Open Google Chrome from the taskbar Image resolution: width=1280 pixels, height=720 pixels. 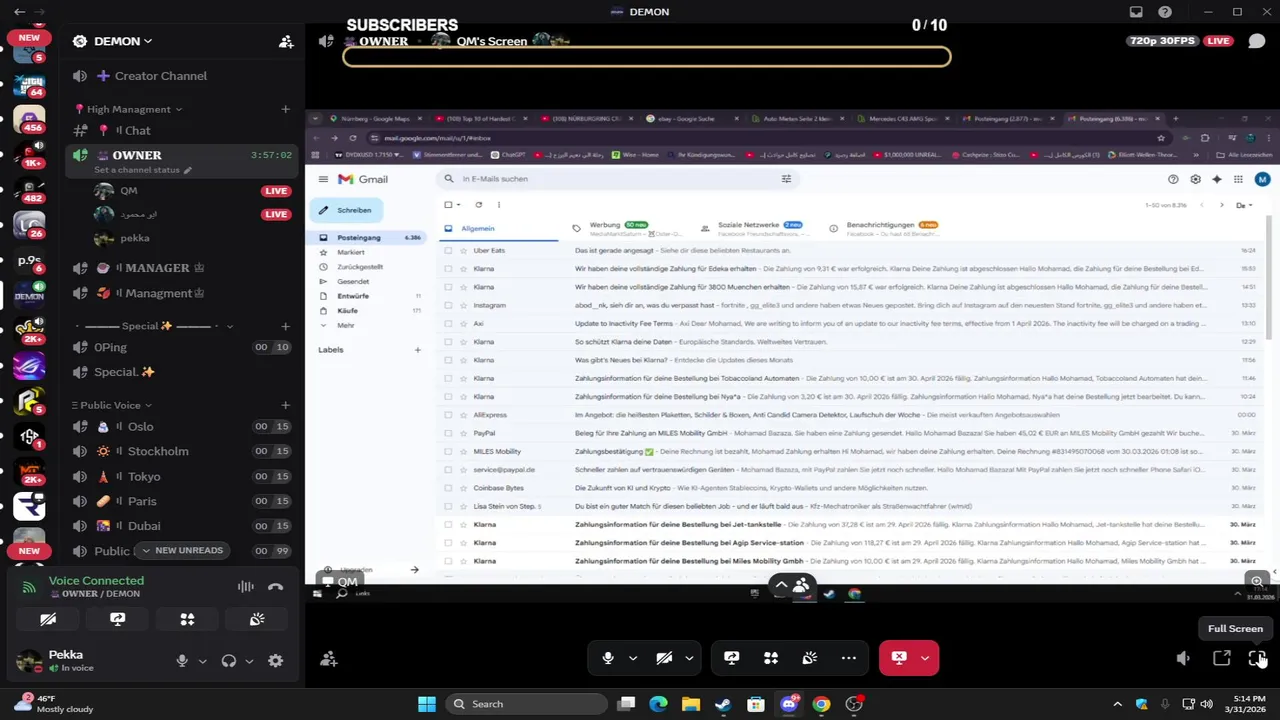821,704
